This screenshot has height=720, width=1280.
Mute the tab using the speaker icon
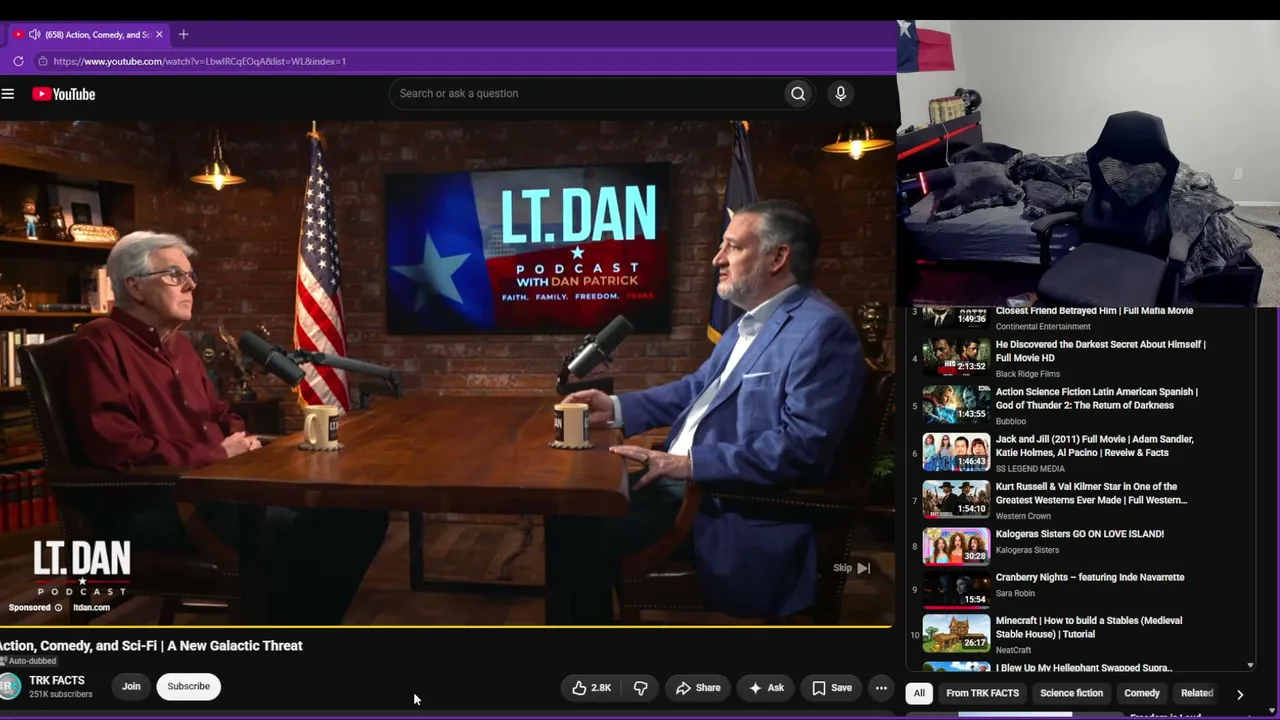point(34,34)
